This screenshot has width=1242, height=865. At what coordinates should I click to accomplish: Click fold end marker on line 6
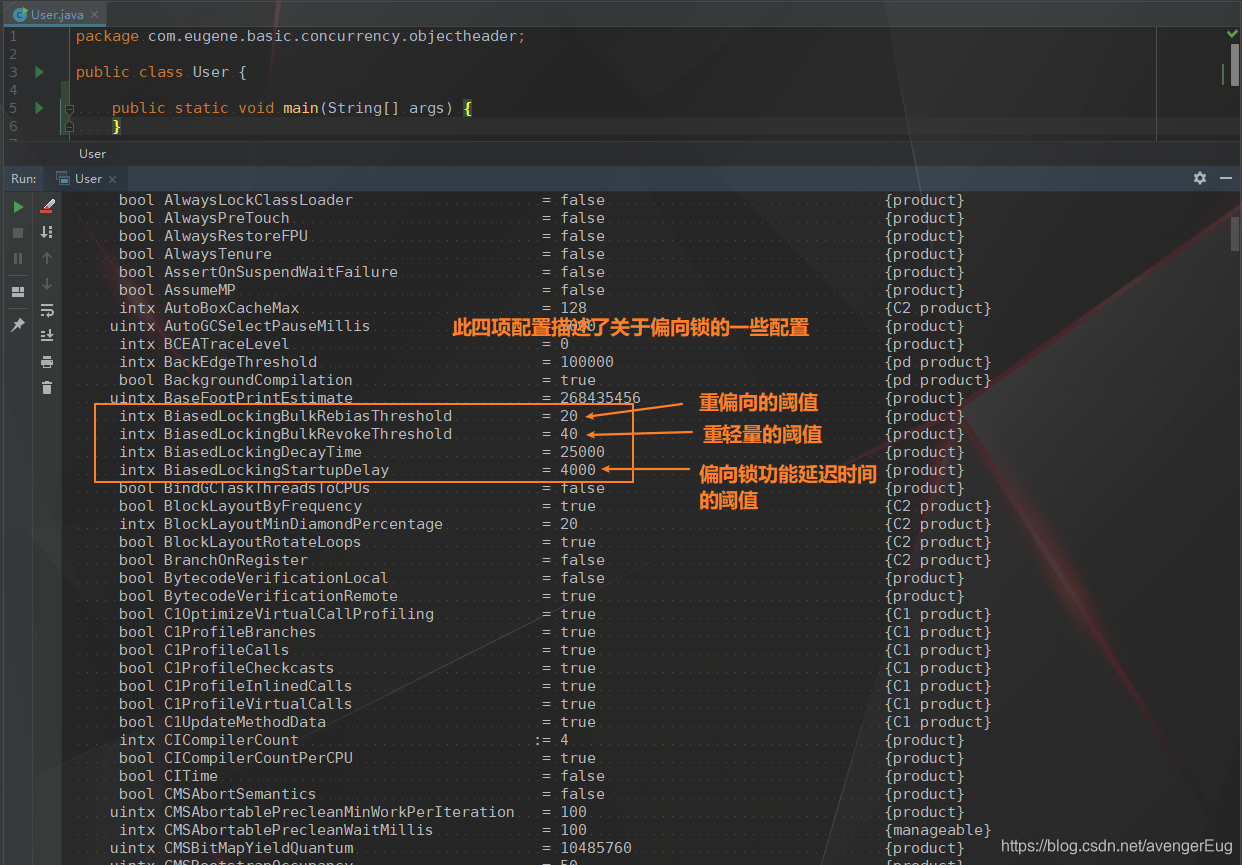[69, 126]
